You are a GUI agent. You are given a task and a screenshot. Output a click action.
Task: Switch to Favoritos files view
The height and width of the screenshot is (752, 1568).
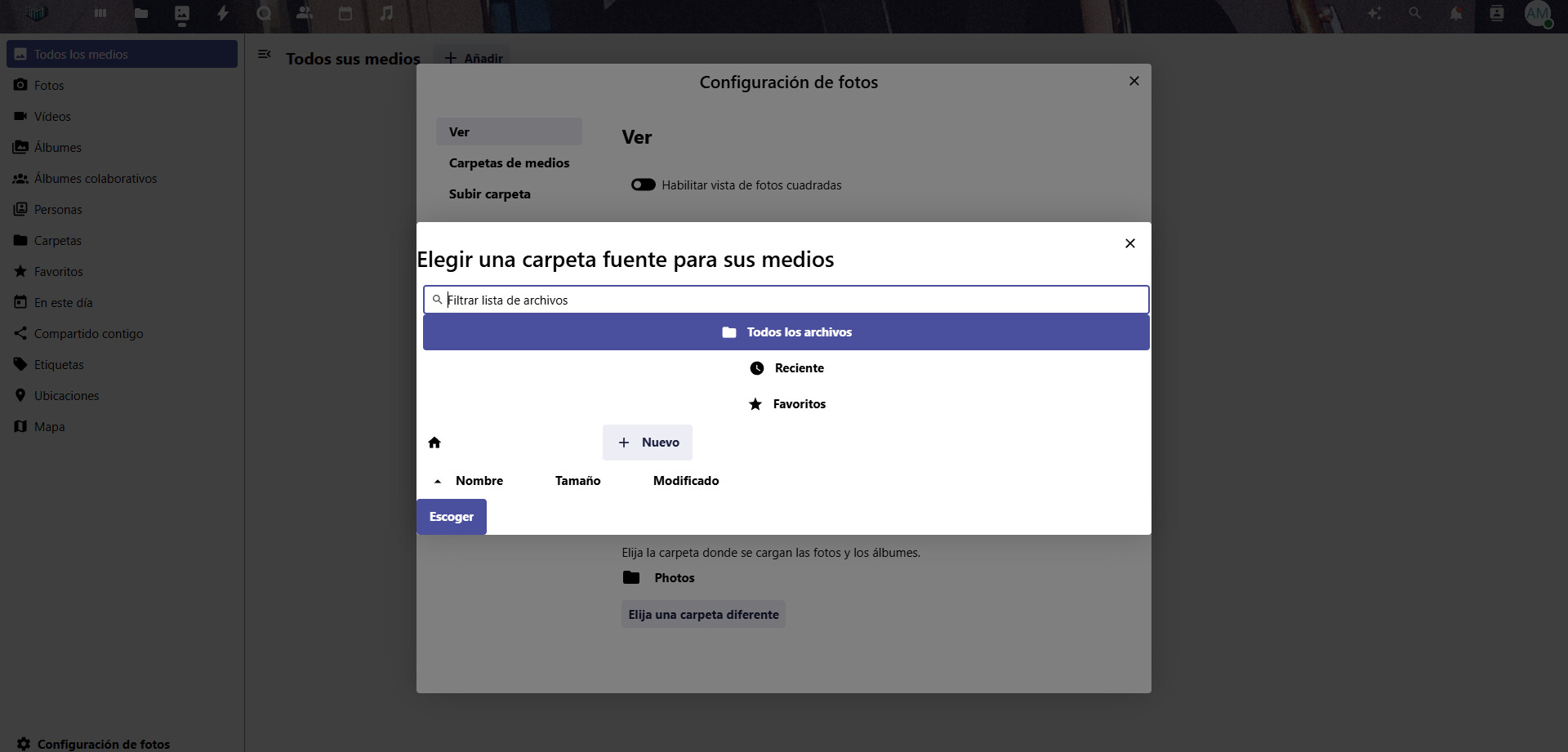(x=786, y=404)
